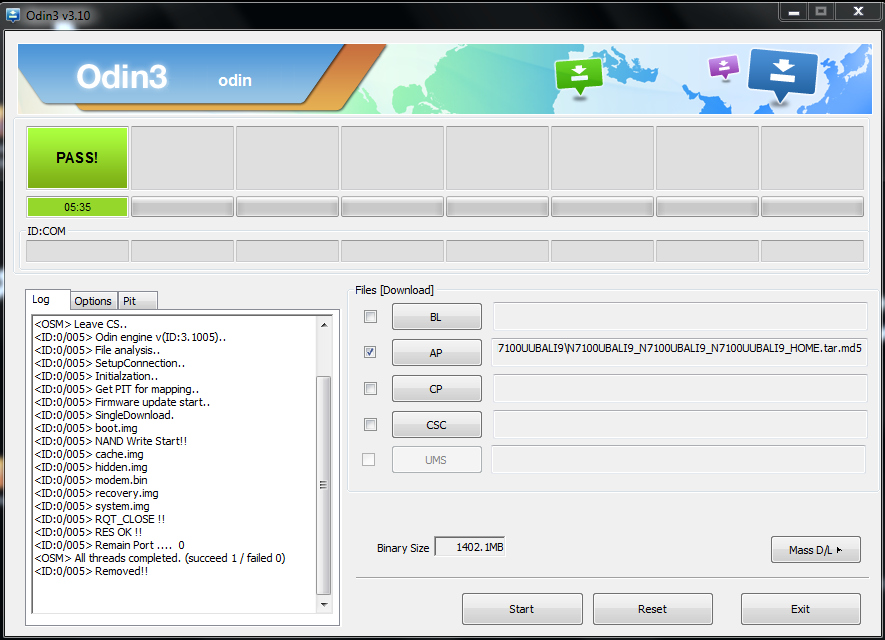Image resolution: width=885 pixels, height=640 pixels.
Task: Click the green PASS! status box
Action: 77,157
